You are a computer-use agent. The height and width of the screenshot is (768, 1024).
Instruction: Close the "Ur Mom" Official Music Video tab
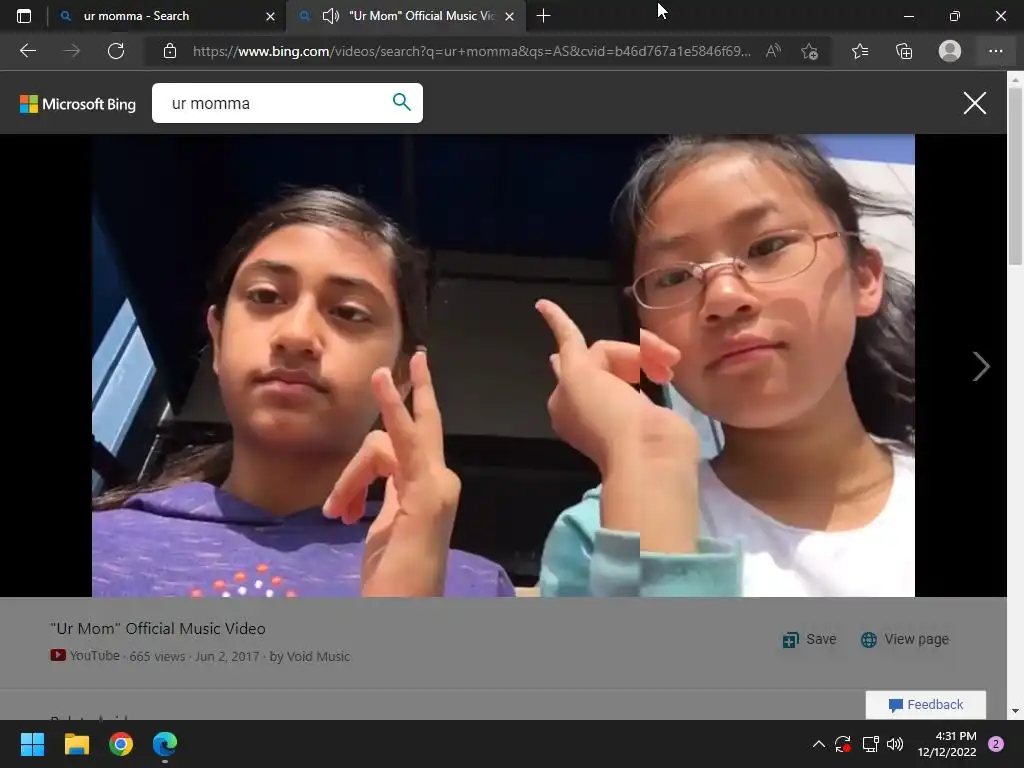click(509, 16)
